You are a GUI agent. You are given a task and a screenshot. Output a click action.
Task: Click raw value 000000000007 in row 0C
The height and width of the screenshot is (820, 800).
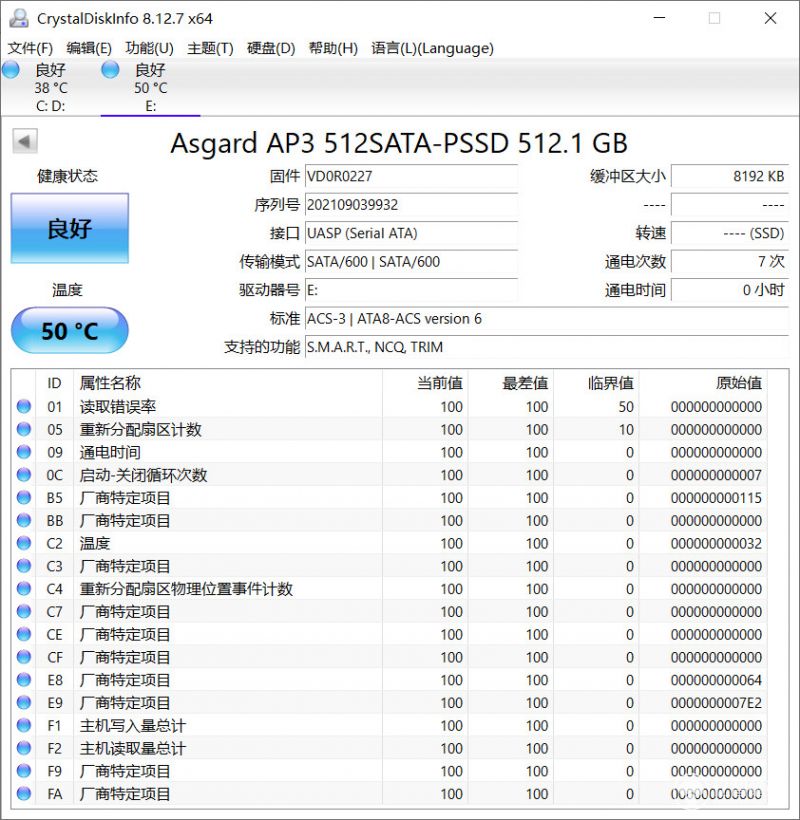(716, 475)
